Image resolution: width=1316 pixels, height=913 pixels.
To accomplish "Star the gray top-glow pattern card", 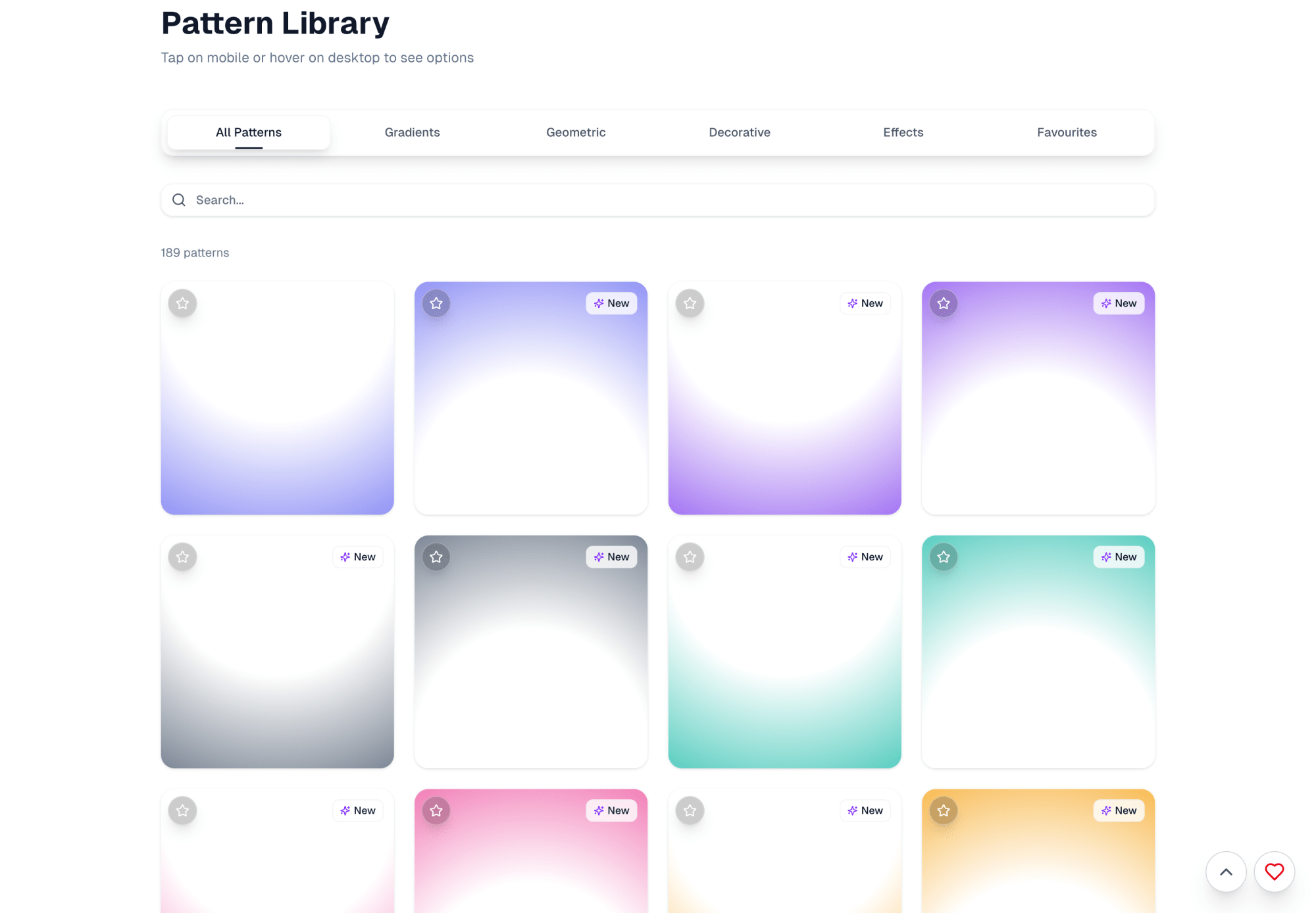I will [436, 557].
